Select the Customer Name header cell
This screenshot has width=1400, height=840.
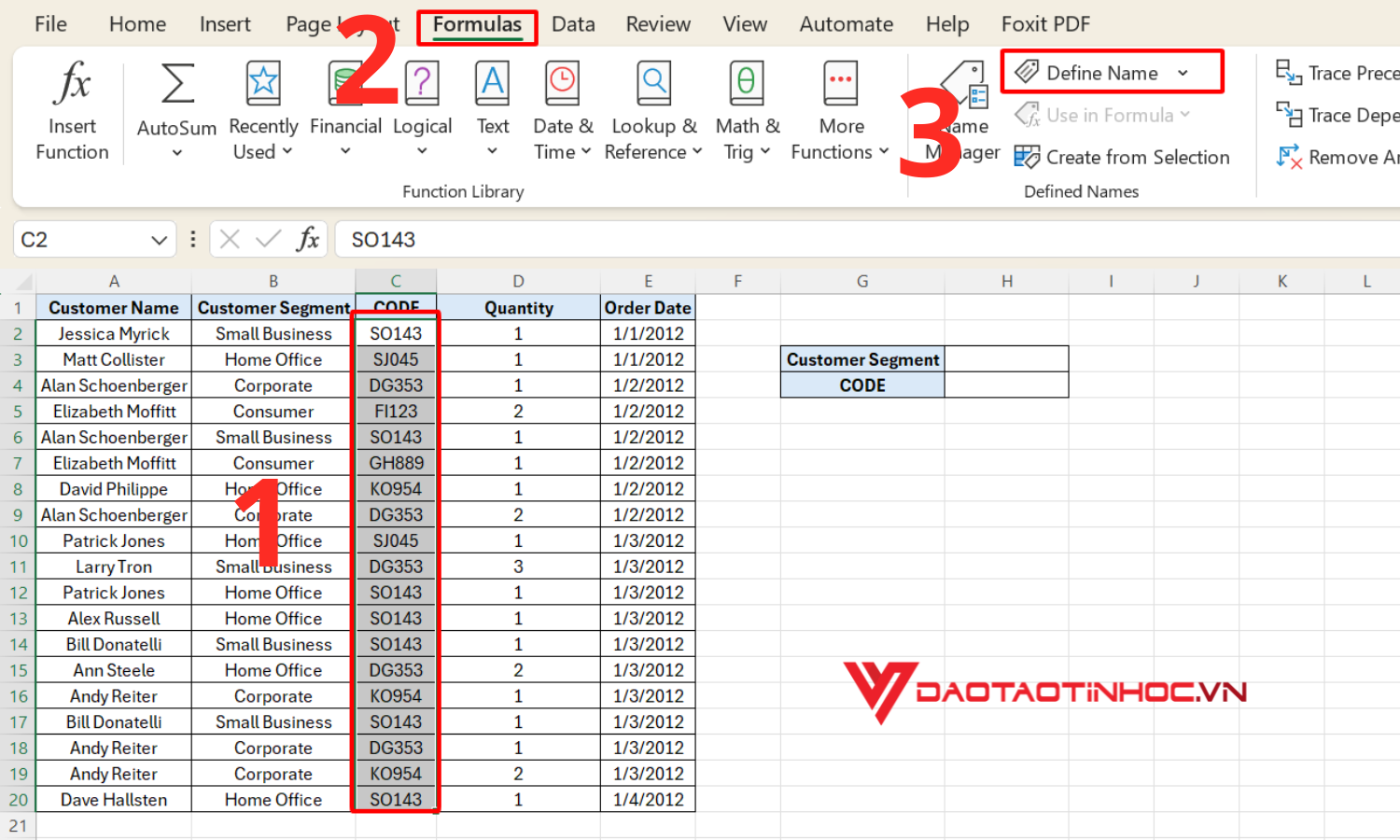(x=114, y=308)
